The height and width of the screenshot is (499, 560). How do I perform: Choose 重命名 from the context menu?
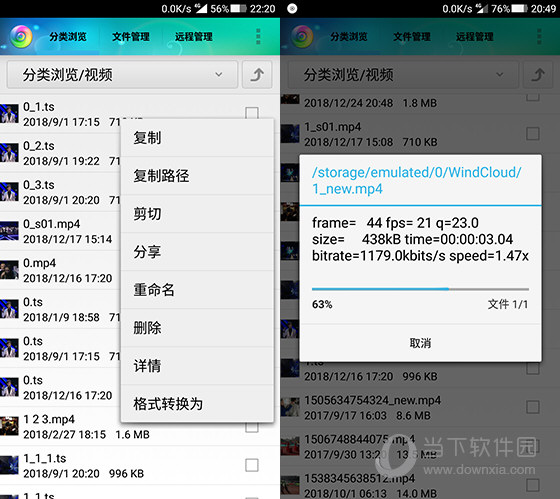click(x=198, y=290)
